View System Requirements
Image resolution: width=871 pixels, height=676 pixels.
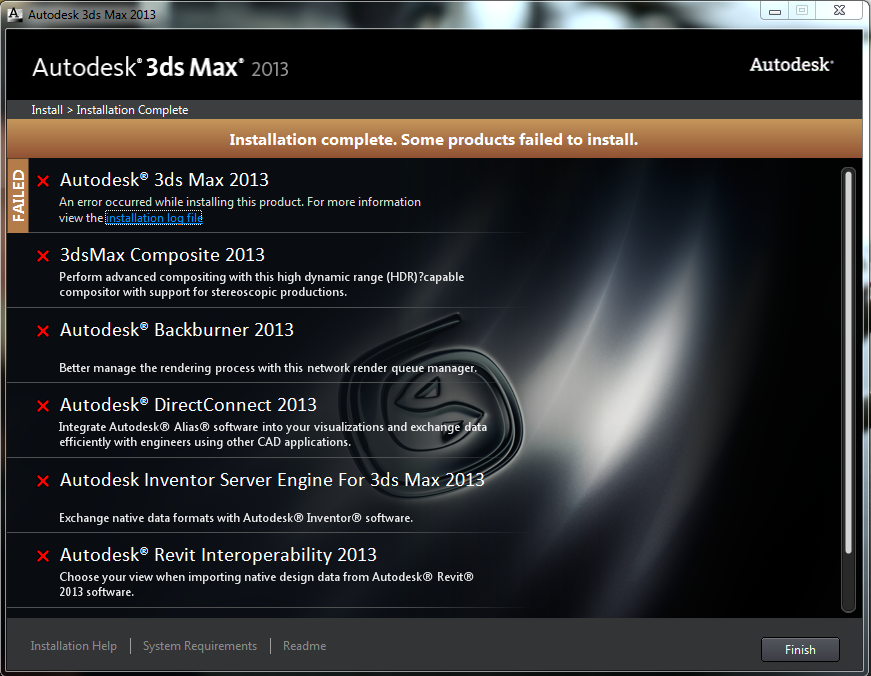[199, 645]
